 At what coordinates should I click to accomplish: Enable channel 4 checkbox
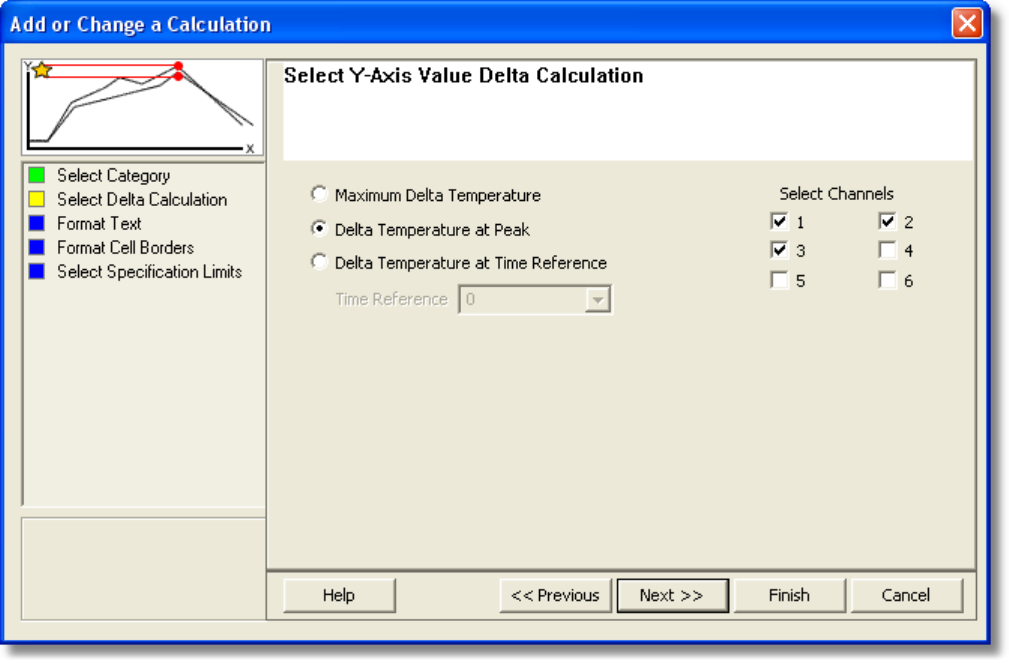(888, 250)
